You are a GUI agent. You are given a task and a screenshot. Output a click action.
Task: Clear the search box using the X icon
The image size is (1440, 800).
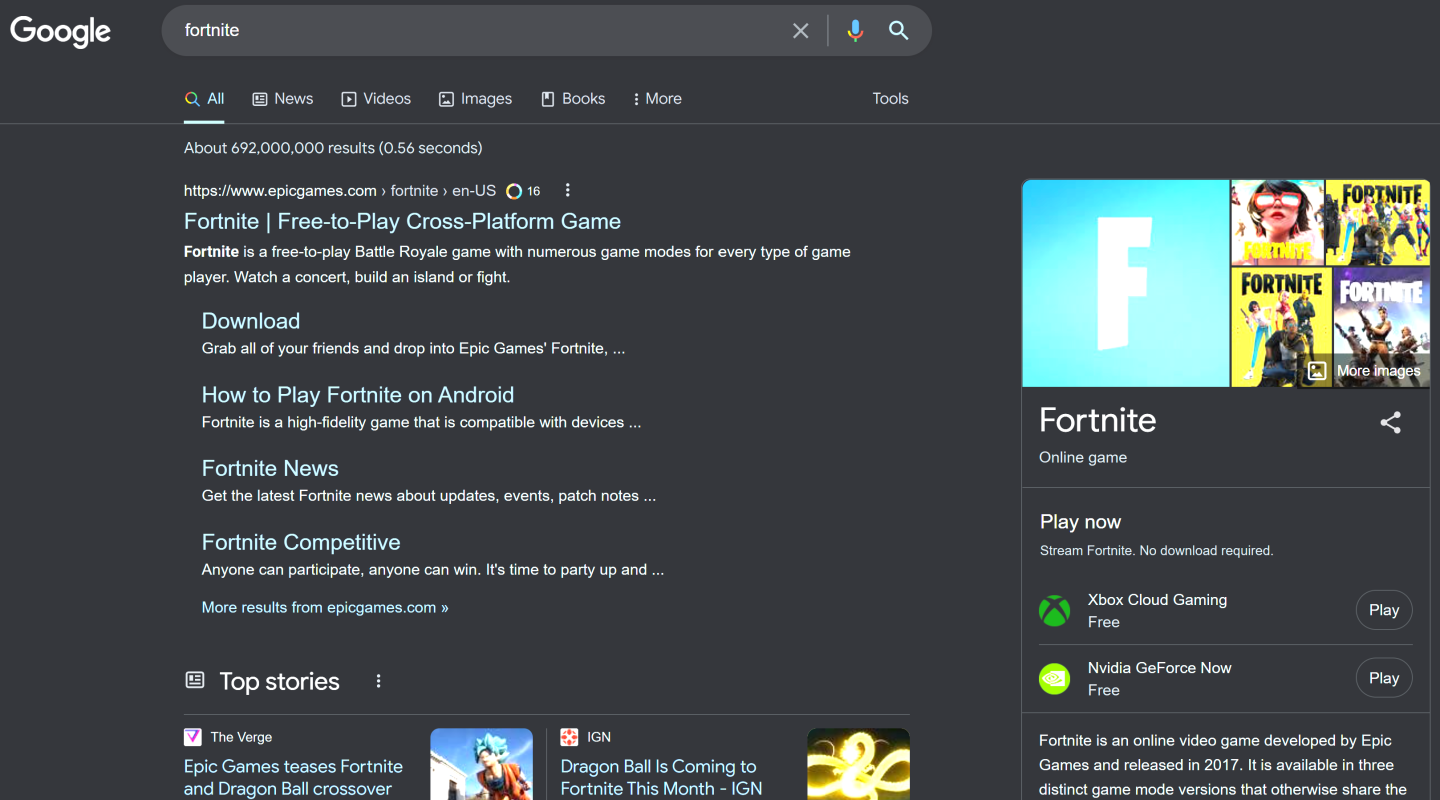[x=800, y=30]
